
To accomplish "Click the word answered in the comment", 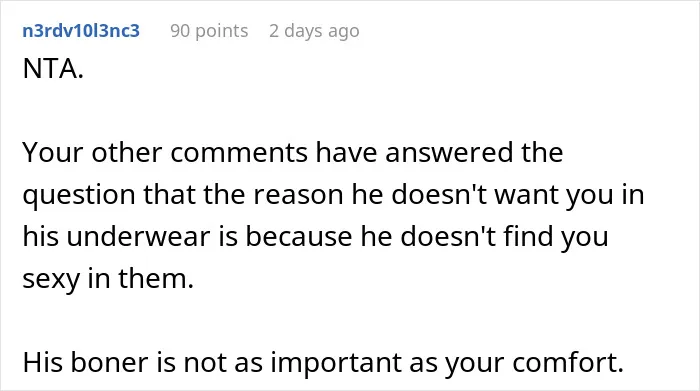I will [449, 153].
